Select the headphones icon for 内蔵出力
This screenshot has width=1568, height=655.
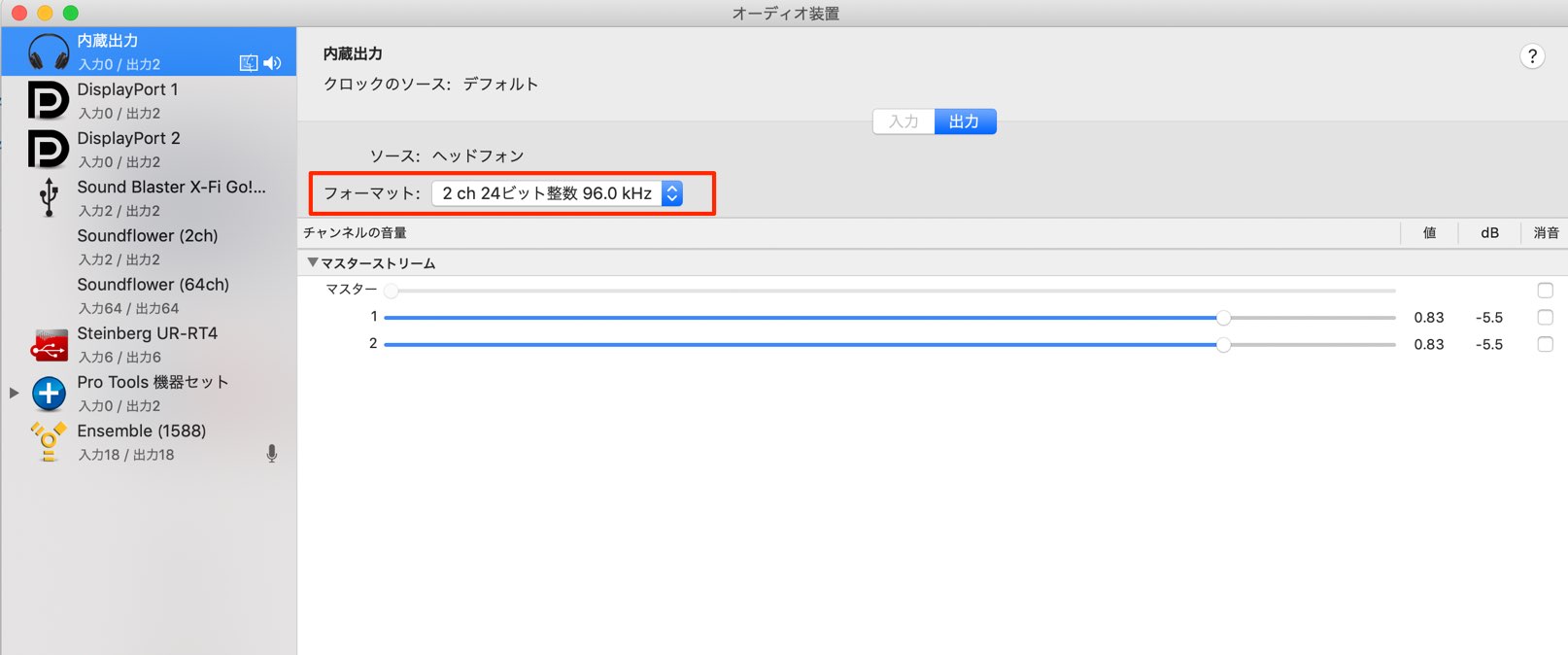click(49, 52)
